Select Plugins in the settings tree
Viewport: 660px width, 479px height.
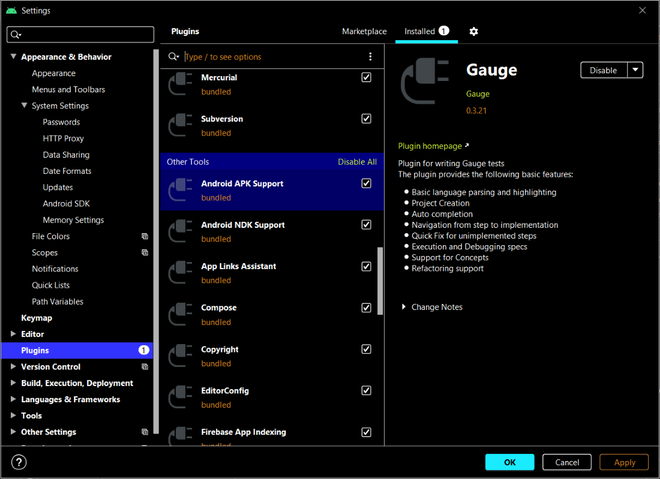click(77, 350)
